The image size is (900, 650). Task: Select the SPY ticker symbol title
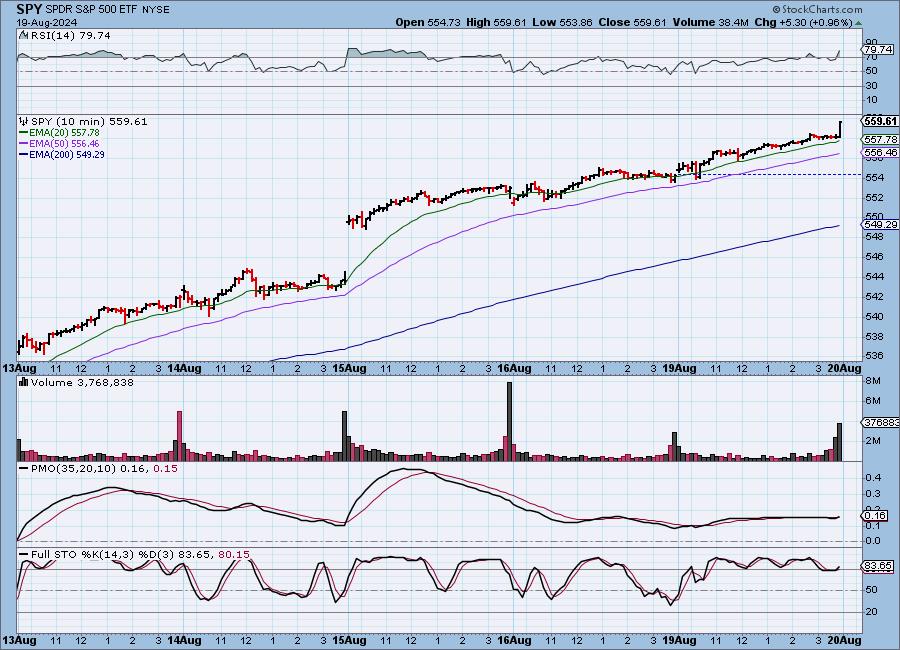(29, 9)
